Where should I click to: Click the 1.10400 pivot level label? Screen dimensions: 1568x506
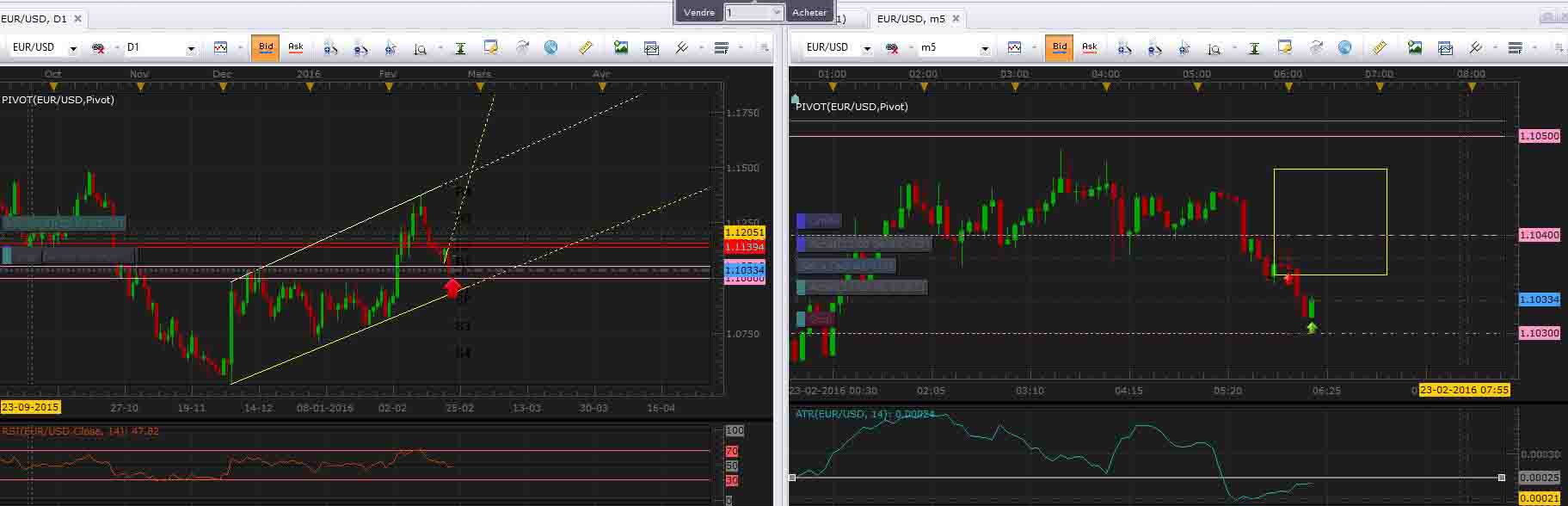tap(1540, 235)
